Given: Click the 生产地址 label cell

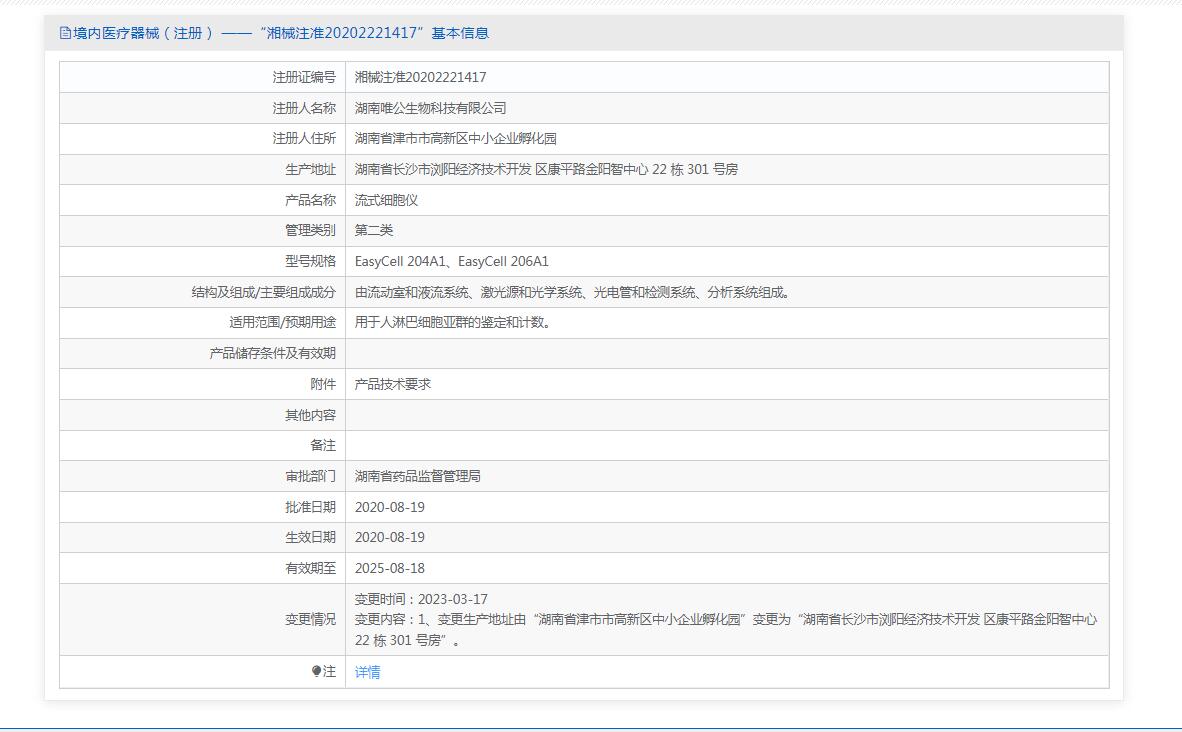Looking at the screenshot, I should 203,170.
